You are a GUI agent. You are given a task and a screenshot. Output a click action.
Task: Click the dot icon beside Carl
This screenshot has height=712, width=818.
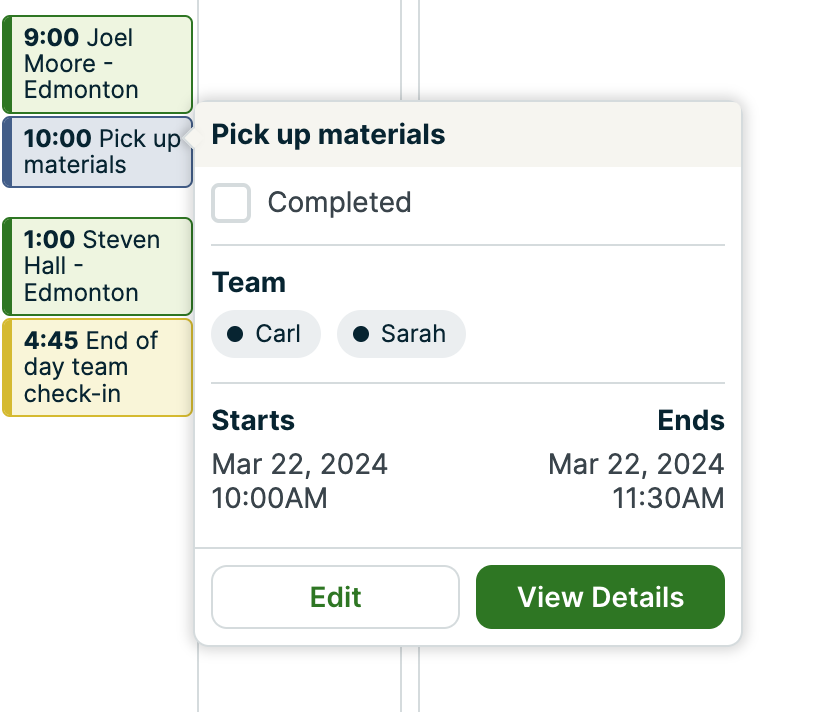(x=235, y=334)
